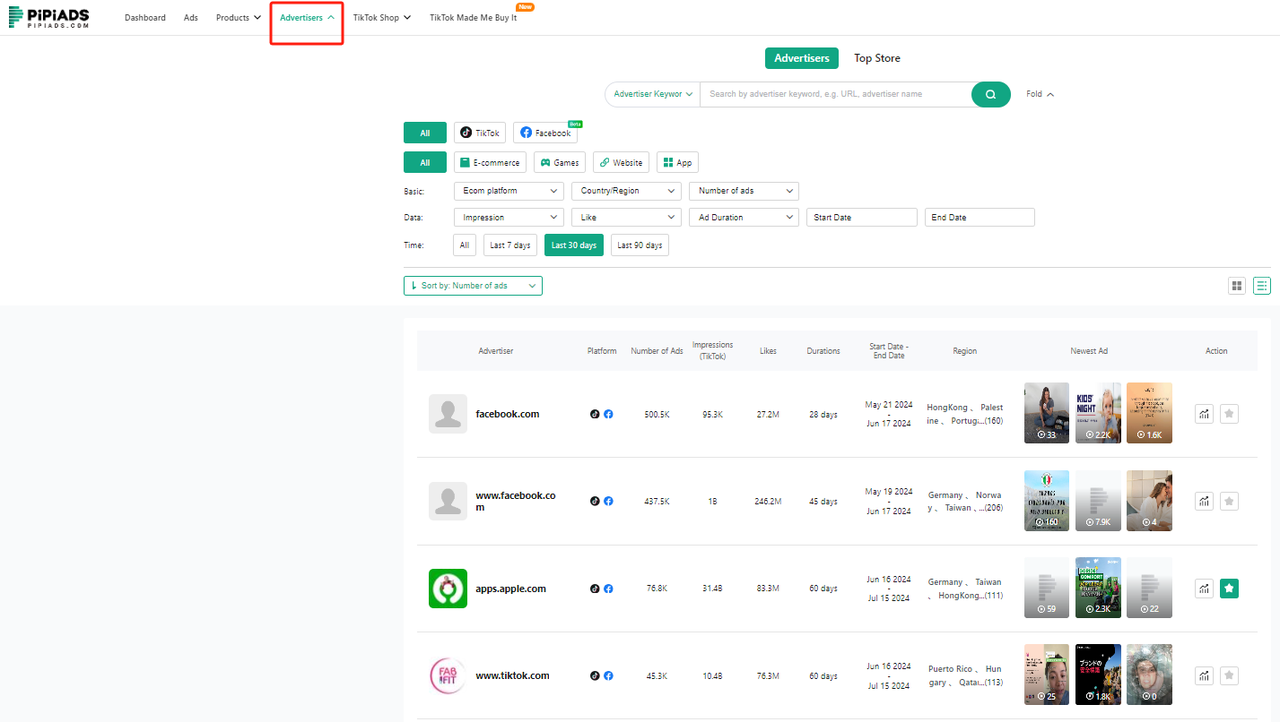Click TikTok platform icon in facebook.com row
The width and height of the screenshot is (1280, 722).
click(x=595, y=414)
